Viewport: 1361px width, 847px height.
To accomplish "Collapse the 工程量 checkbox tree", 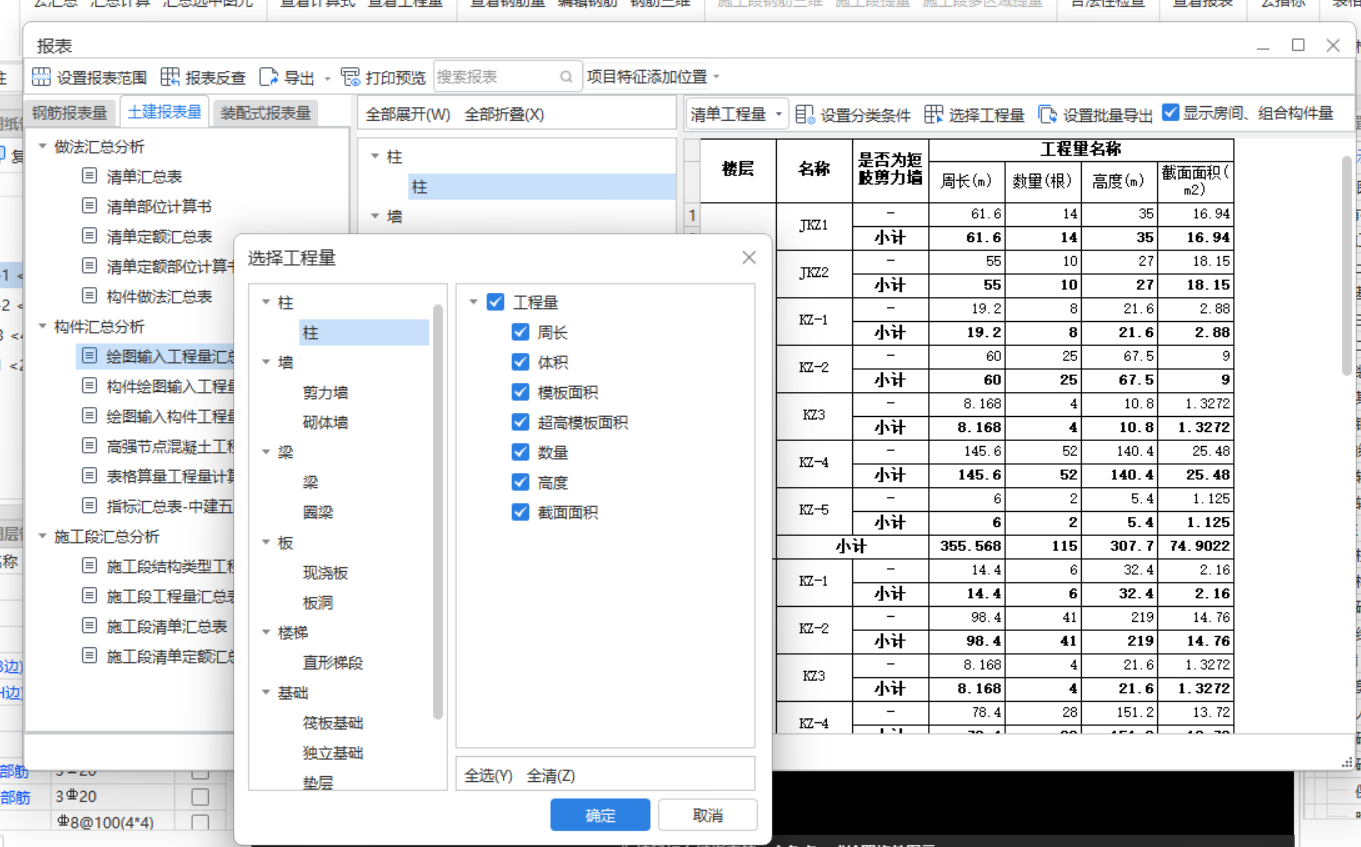I will [x=473, y=302].
